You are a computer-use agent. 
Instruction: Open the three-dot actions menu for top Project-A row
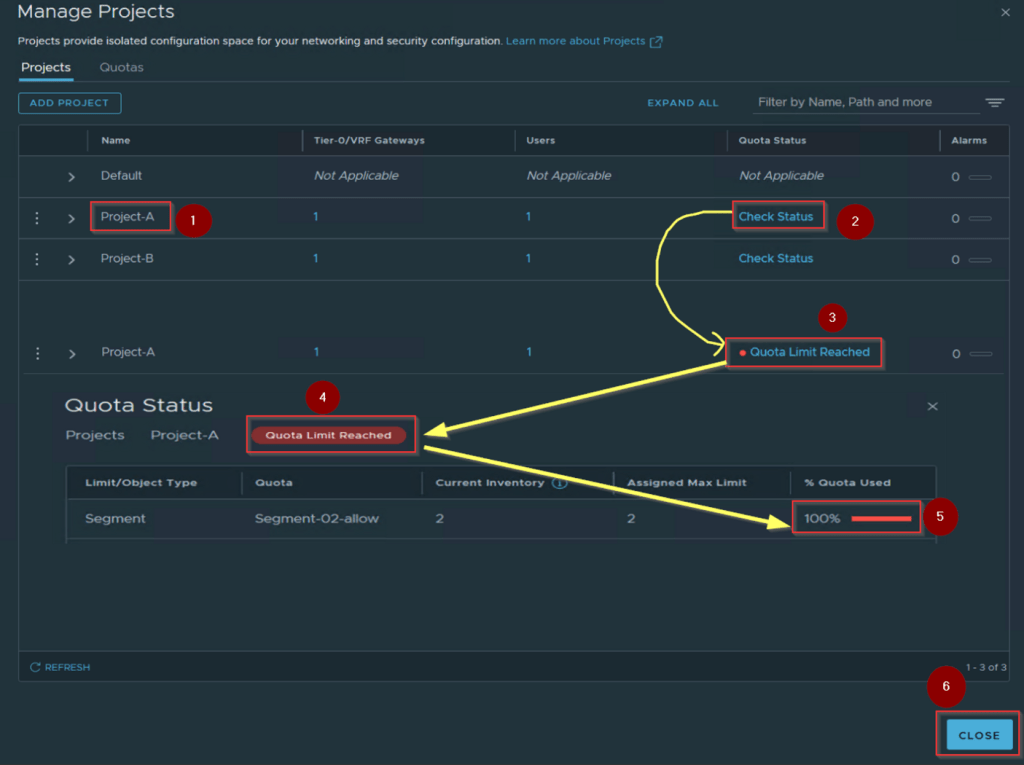(x=37, y=217)
